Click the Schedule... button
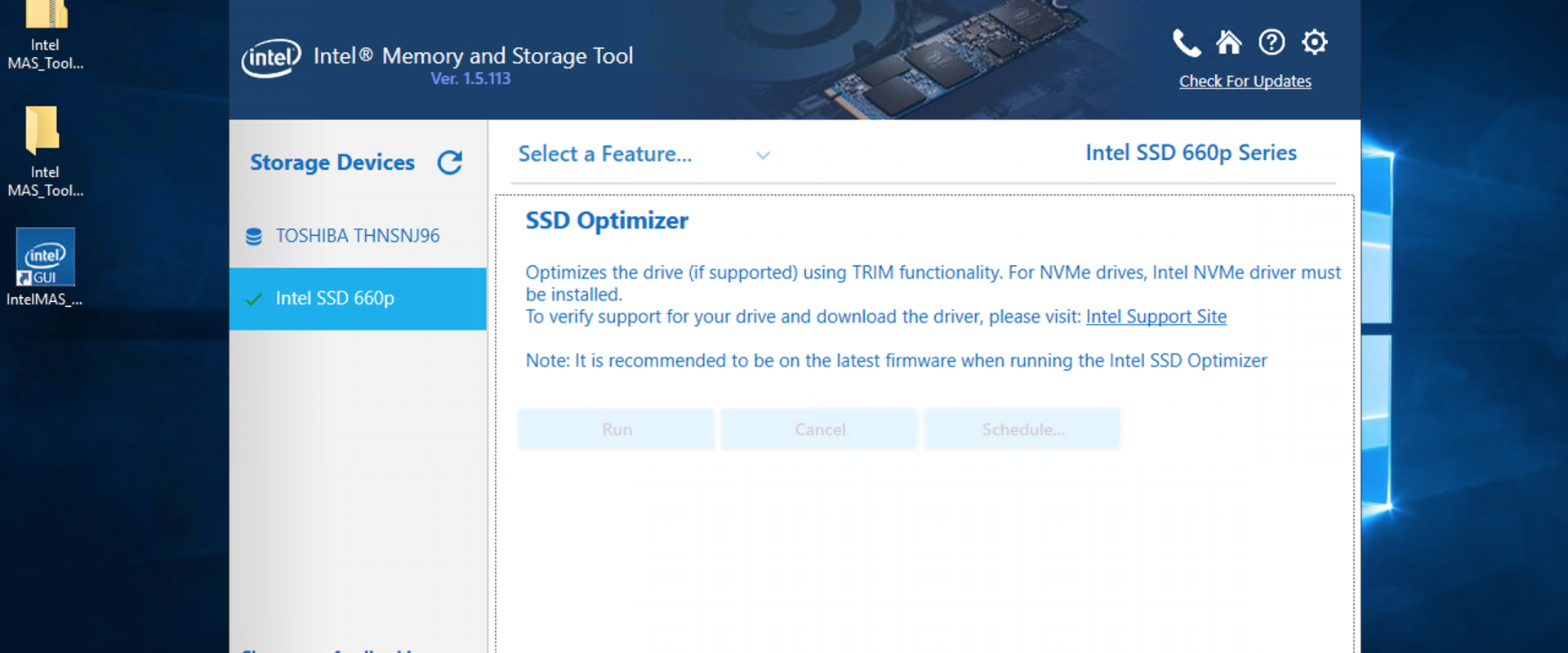Viewport: 1568px width, 653px height. (x=1022, y=429)
